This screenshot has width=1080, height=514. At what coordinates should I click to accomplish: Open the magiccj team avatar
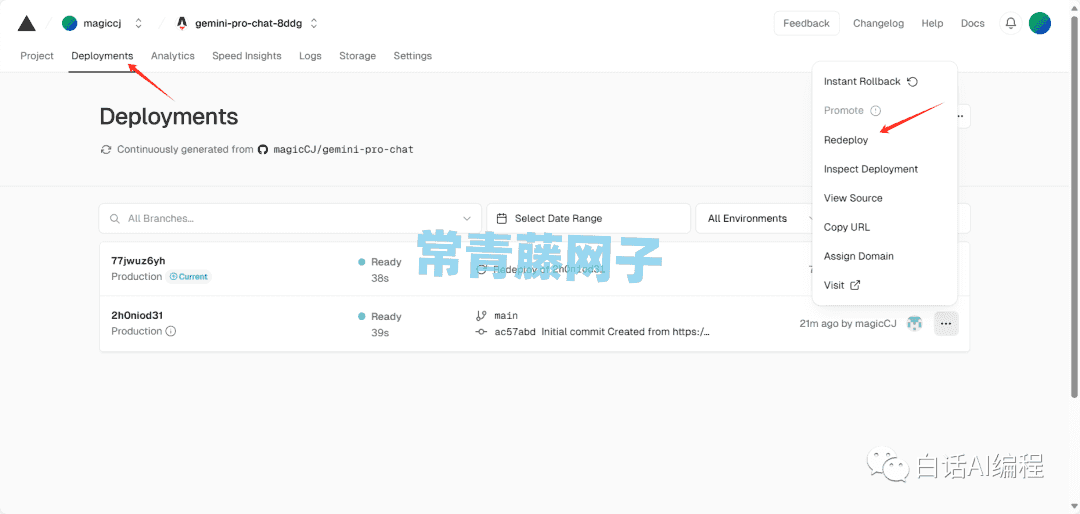[70, 23]
